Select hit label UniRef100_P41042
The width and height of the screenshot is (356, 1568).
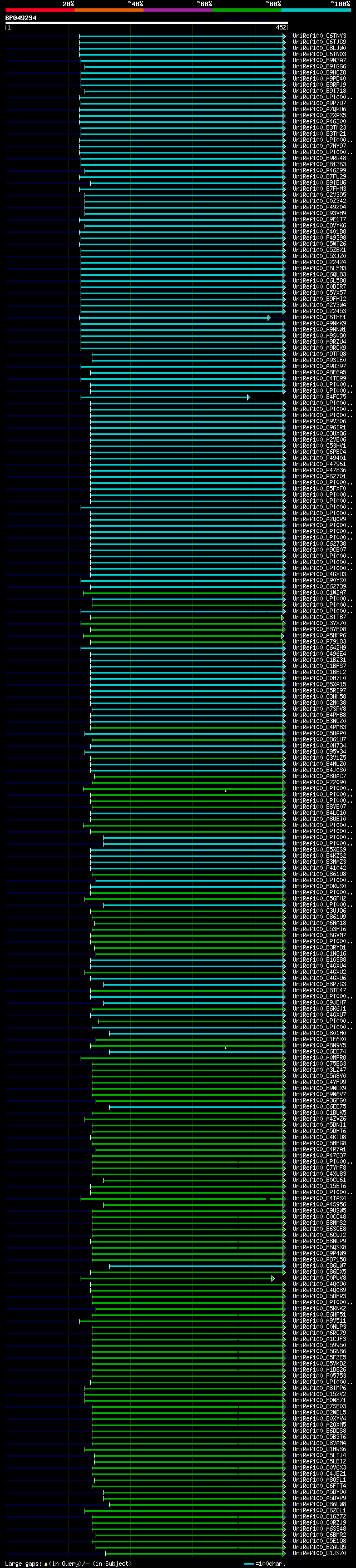coord(319,868)
